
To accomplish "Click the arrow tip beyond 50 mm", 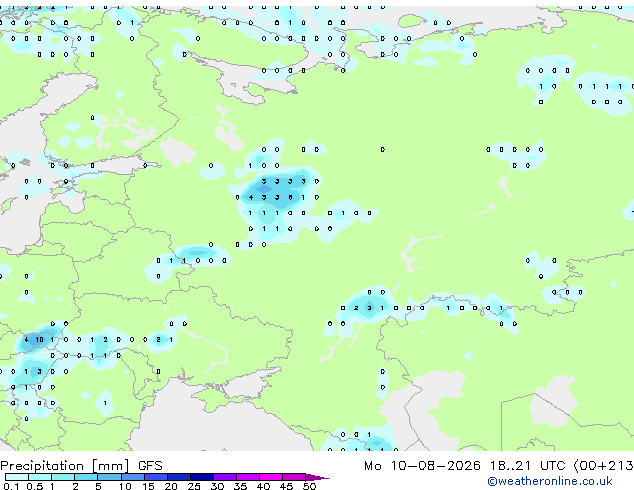I will coord(317,477).
